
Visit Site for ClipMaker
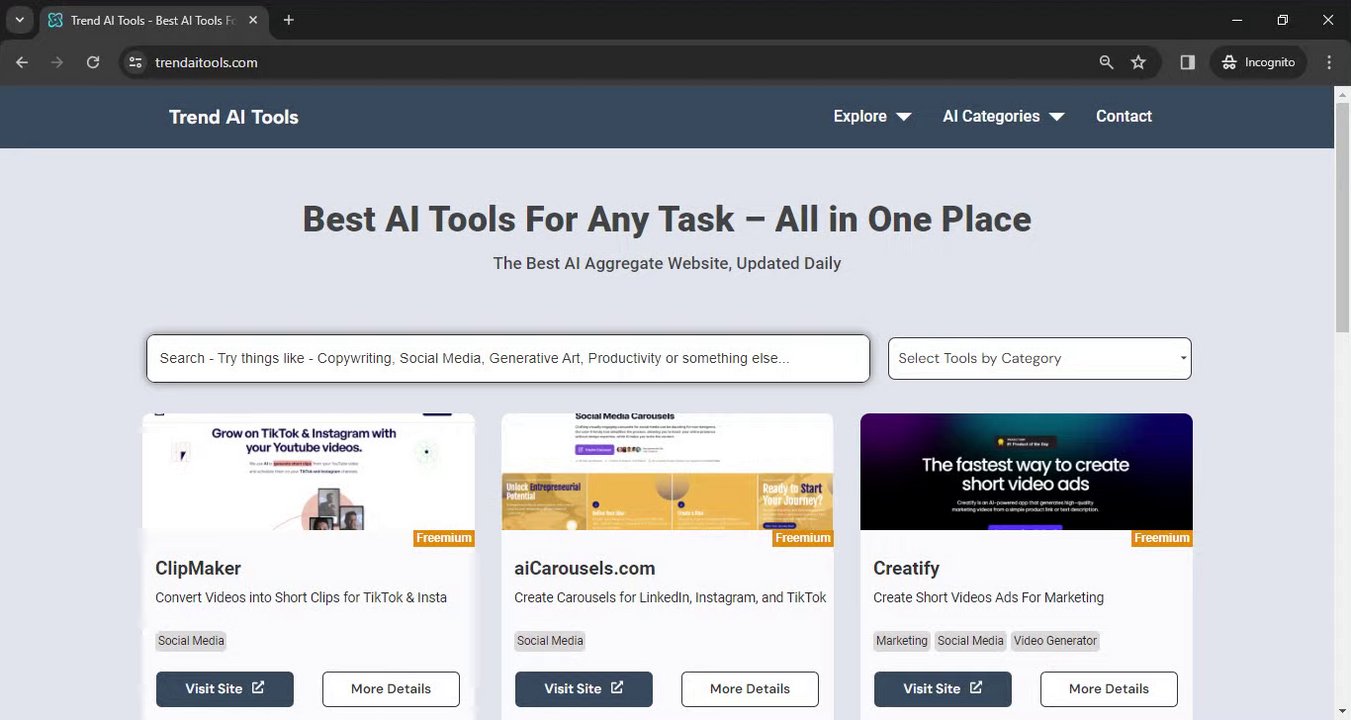pos(225,689)
